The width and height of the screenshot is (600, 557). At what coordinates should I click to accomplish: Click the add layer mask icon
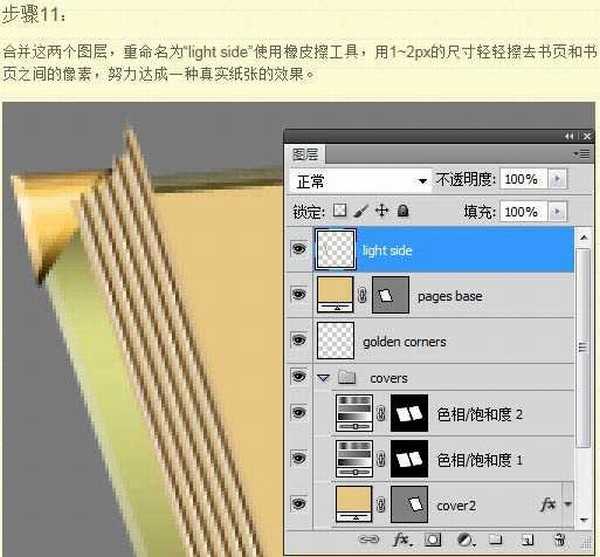pyautogui.click(x=433, y=540)
